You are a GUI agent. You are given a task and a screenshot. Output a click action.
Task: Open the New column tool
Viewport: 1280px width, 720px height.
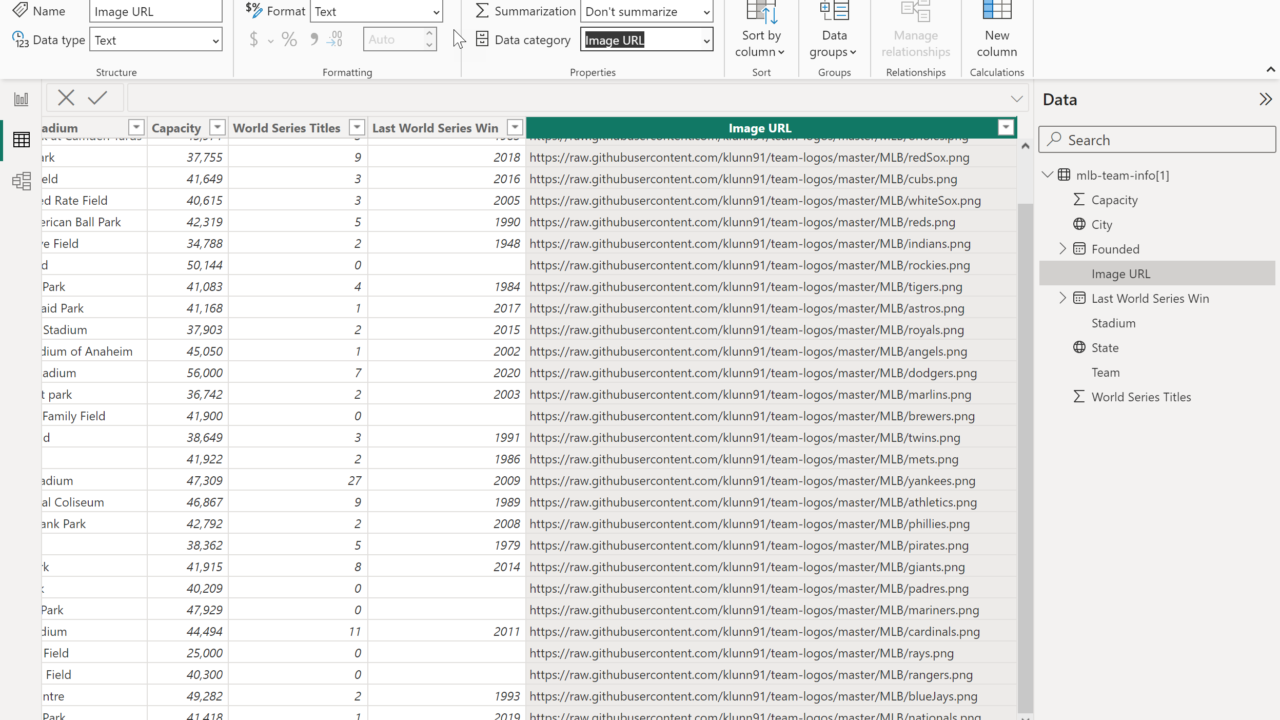(x=996, y=30)
